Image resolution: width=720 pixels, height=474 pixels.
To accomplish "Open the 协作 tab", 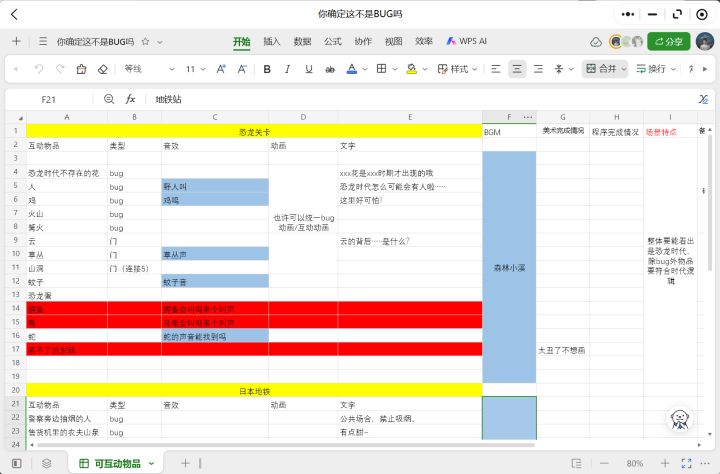I will (363, 41).
